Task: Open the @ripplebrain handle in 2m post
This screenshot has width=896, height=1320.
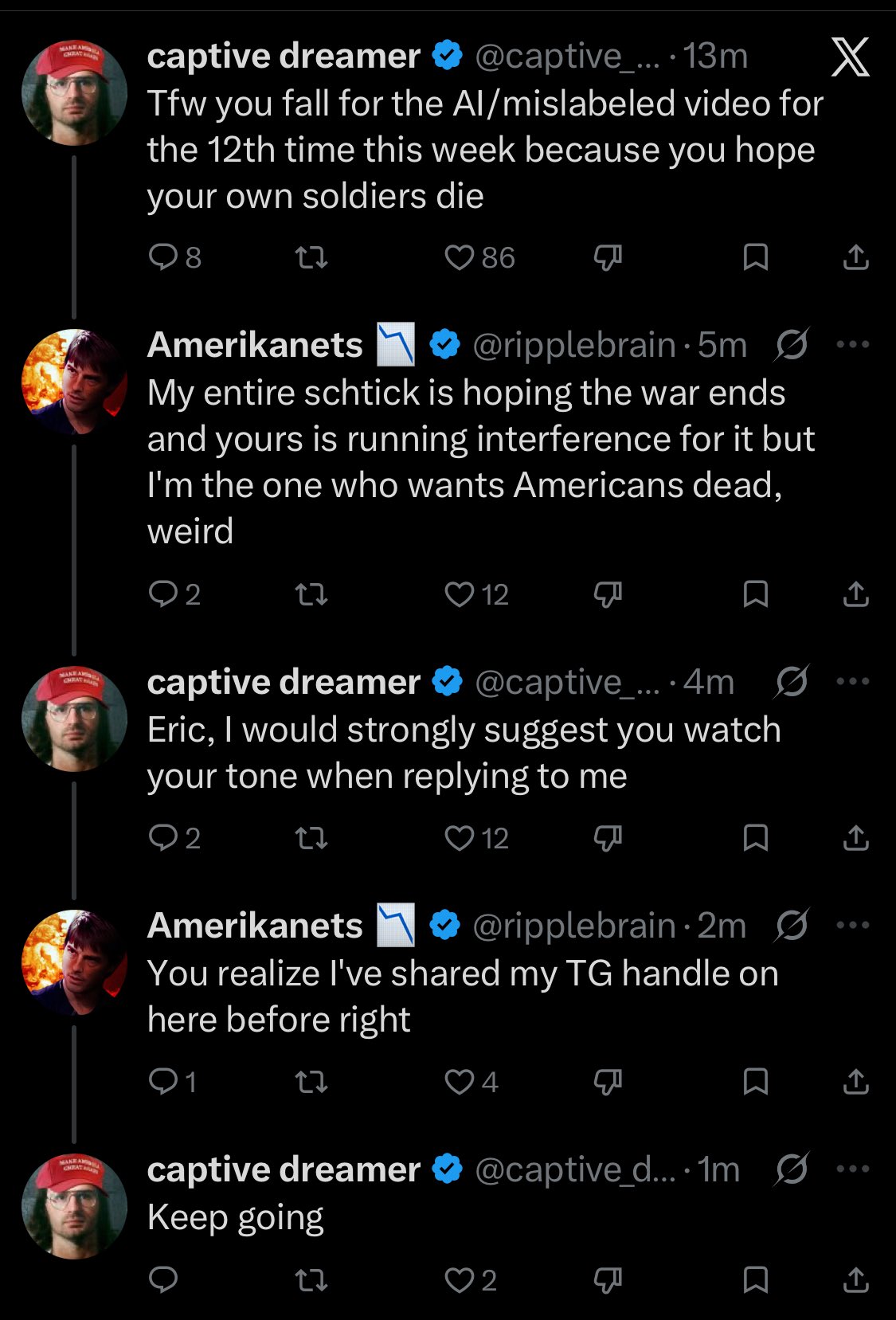Action: tap(573, 926)
